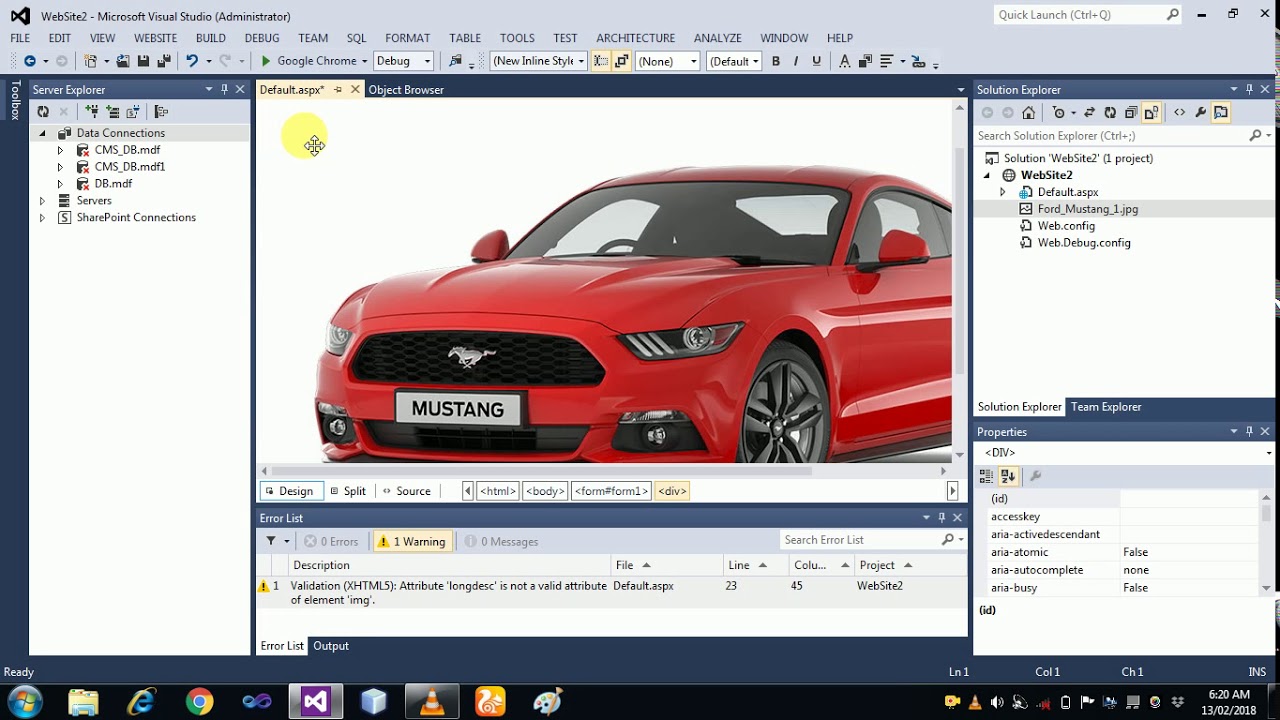Toggle Show All Files in Solution Explorer

coord(1151,113)
